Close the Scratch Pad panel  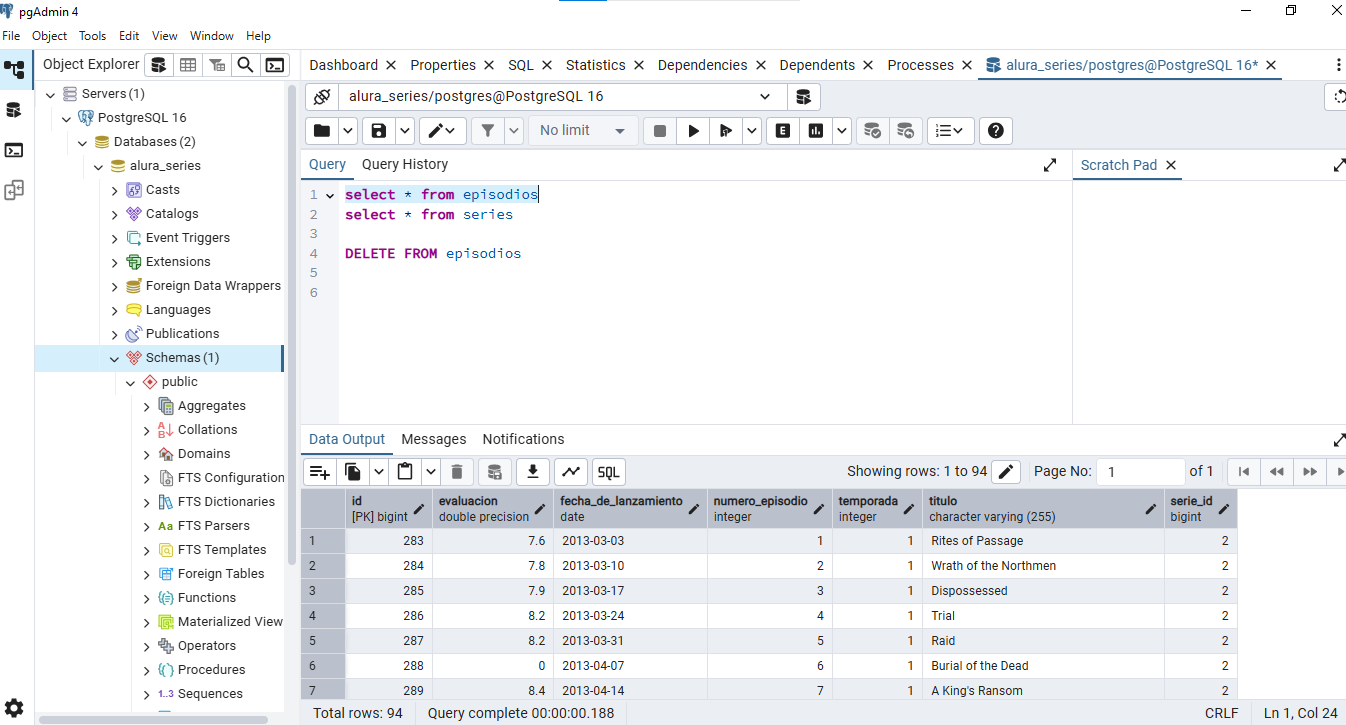coord(1171,165)
